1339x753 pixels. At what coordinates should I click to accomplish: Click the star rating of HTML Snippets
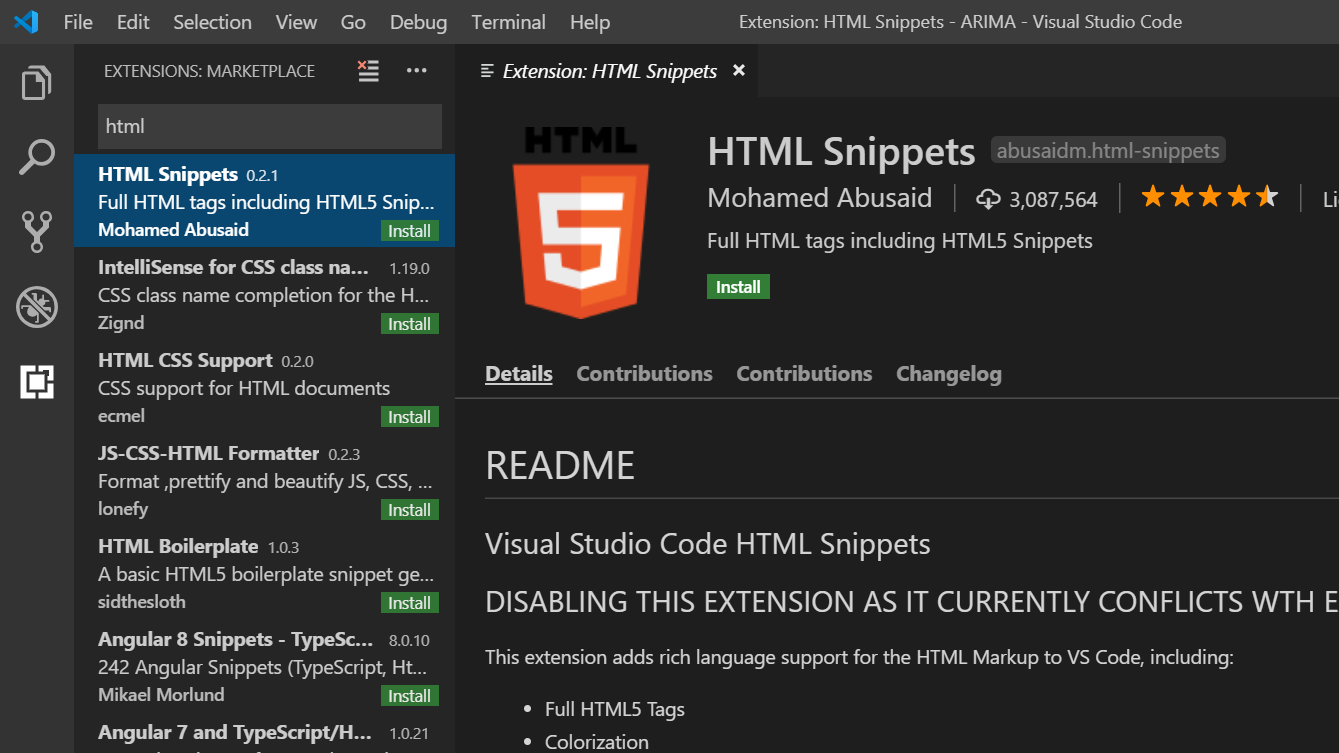1209,197
